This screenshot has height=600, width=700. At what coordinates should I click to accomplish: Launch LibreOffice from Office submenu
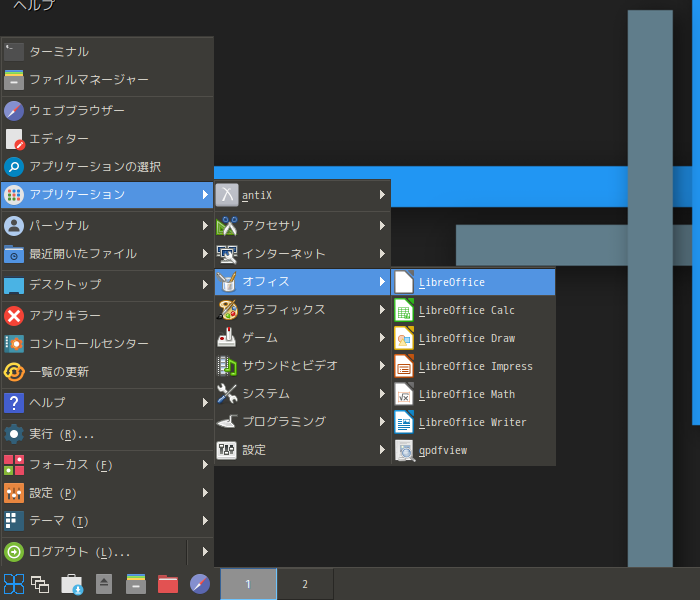(473, 282)
